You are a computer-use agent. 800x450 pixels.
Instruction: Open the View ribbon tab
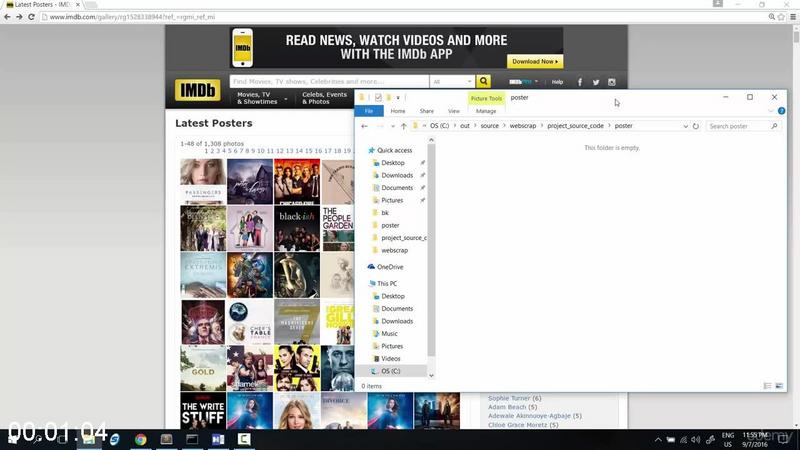(454, 111)
